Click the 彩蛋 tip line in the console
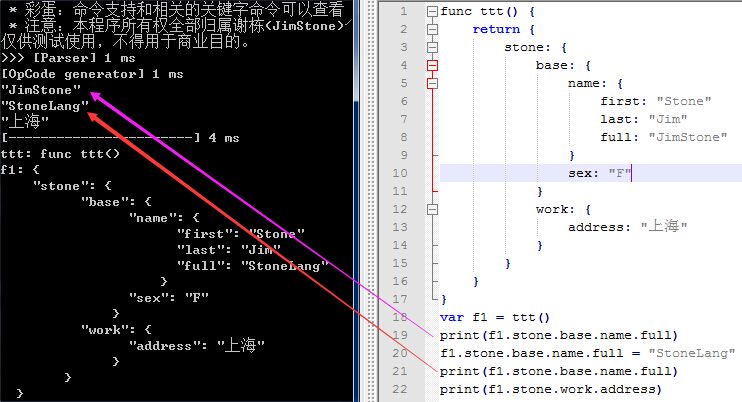742x402 pixels. click(176, 9)
